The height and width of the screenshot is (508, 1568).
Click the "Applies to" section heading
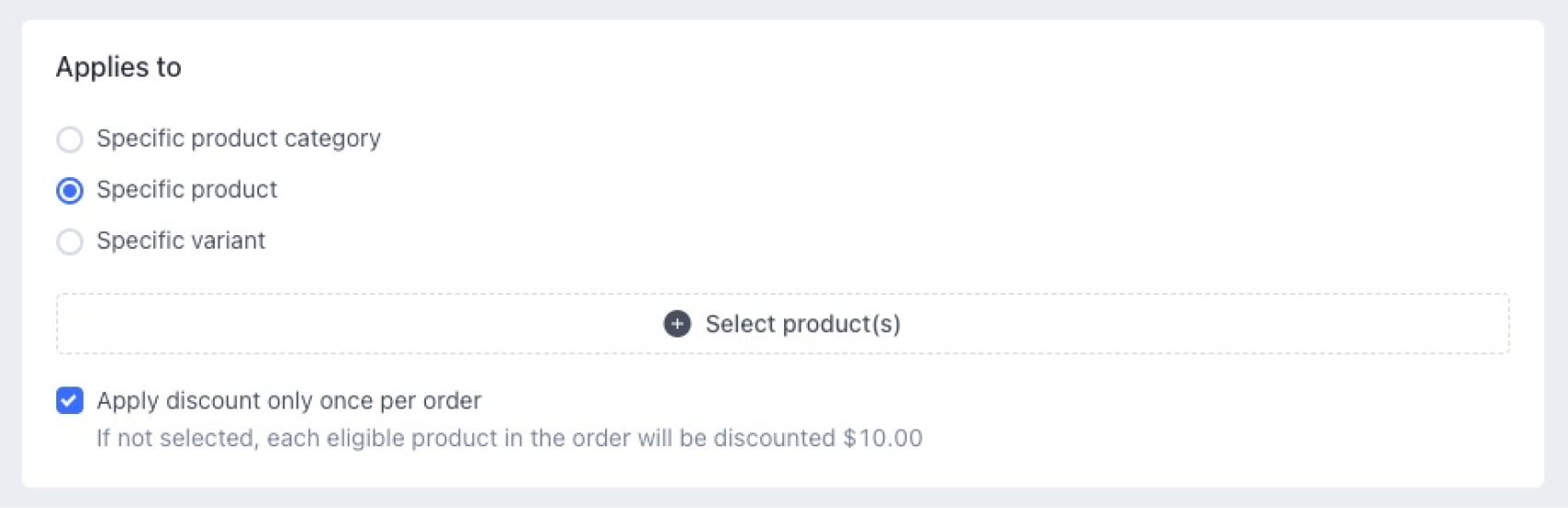coord(118,67)
